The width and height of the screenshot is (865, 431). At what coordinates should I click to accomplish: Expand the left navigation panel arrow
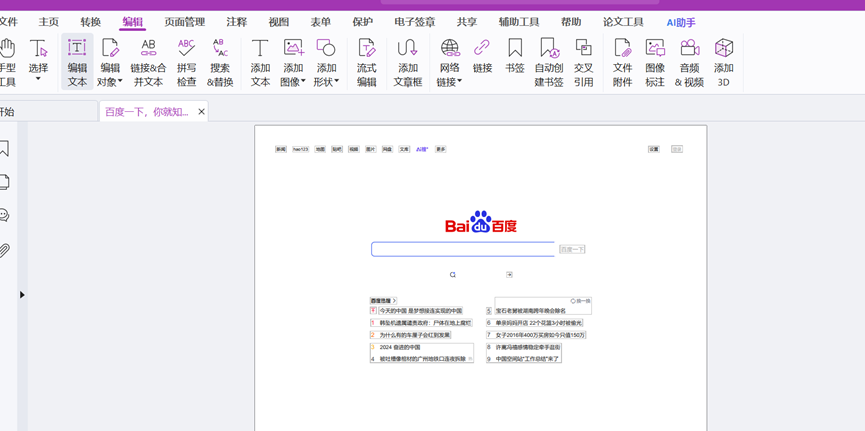click(22, 295)
